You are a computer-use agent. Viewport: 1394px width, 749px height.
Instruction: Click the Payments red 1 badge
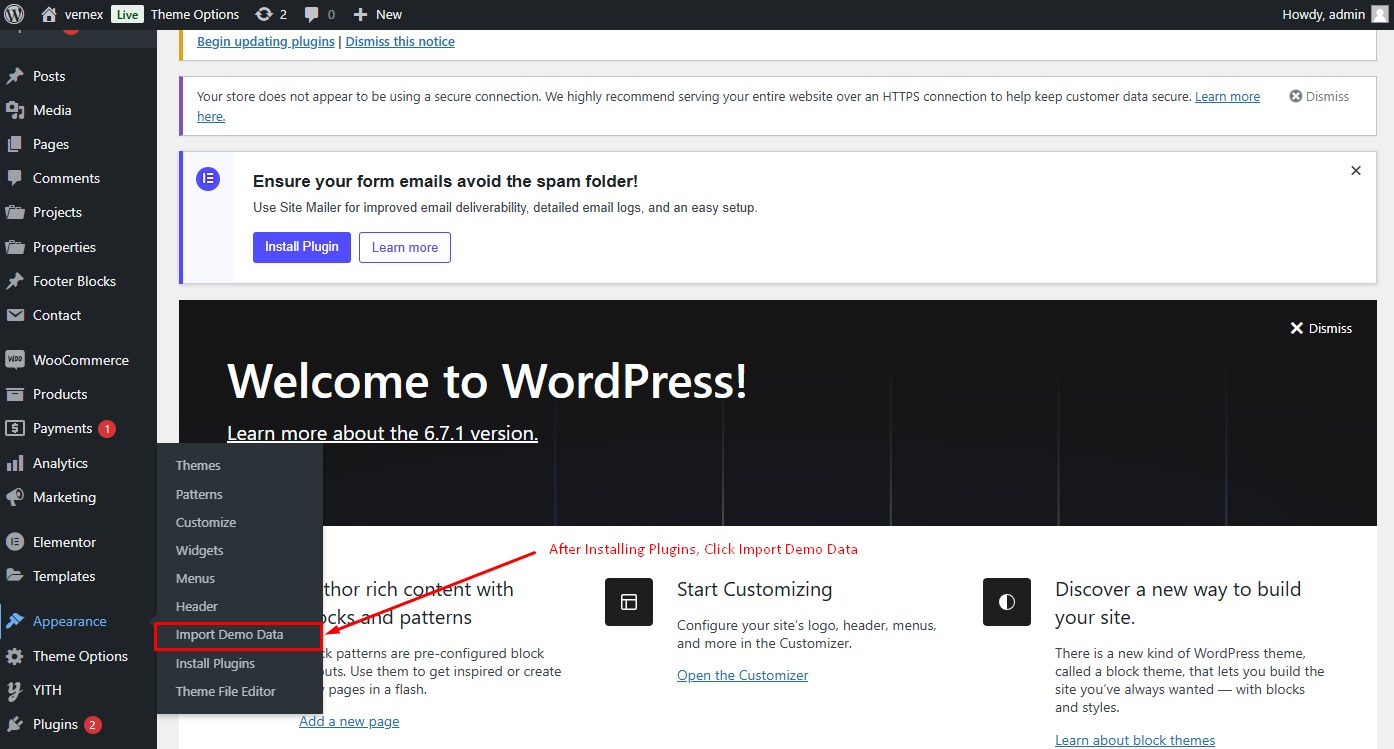click(107, 428)
